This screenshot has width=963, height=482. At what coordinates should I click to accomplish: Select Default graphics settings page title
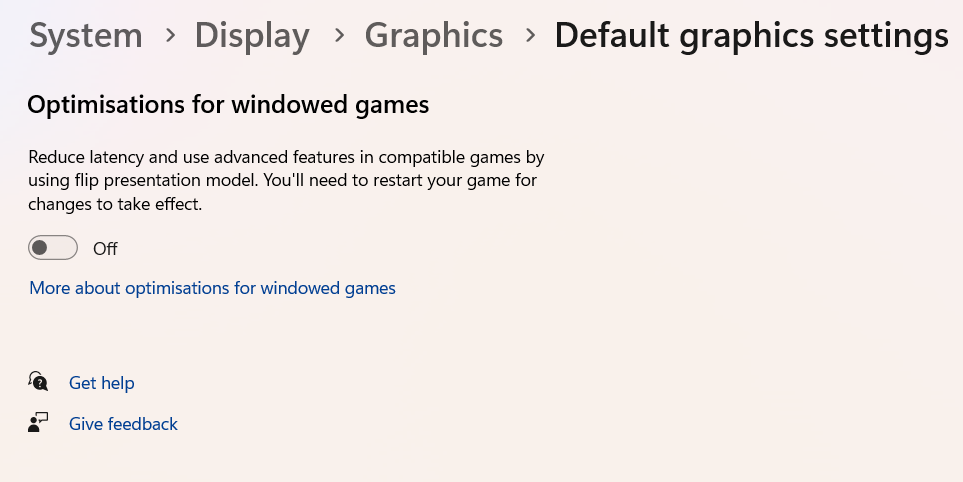[752, 35]
